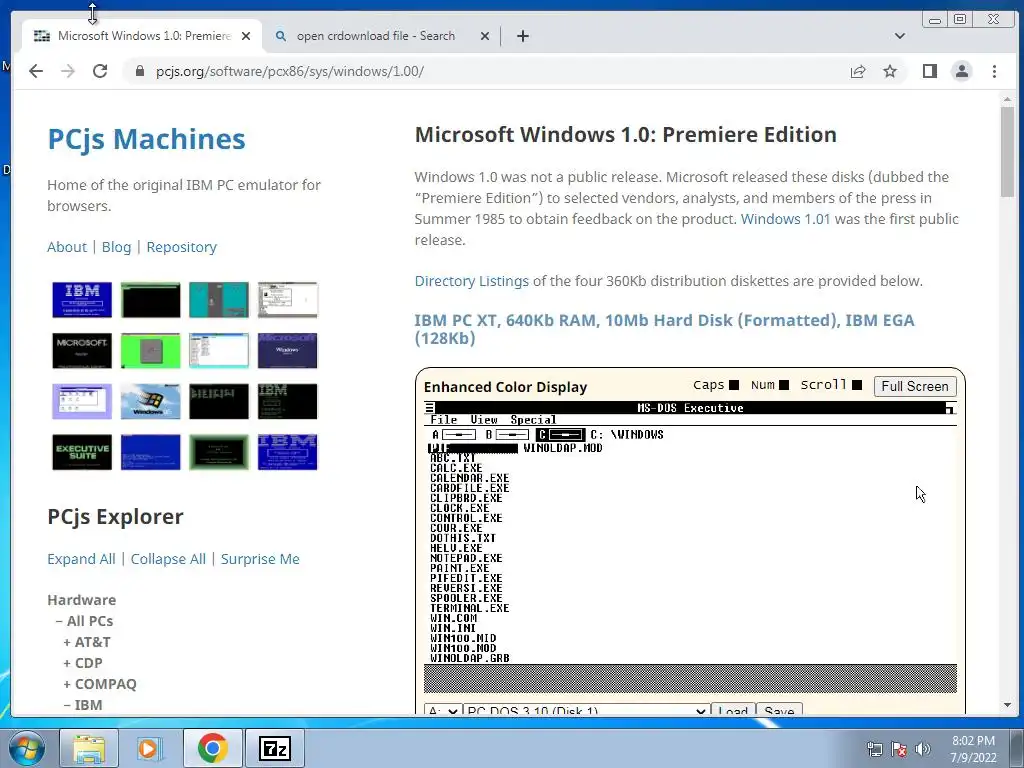Viewport: 1024px width, 768px height.
Task: Open Windows Explorer from taskbar
Action: coord(89,748)
